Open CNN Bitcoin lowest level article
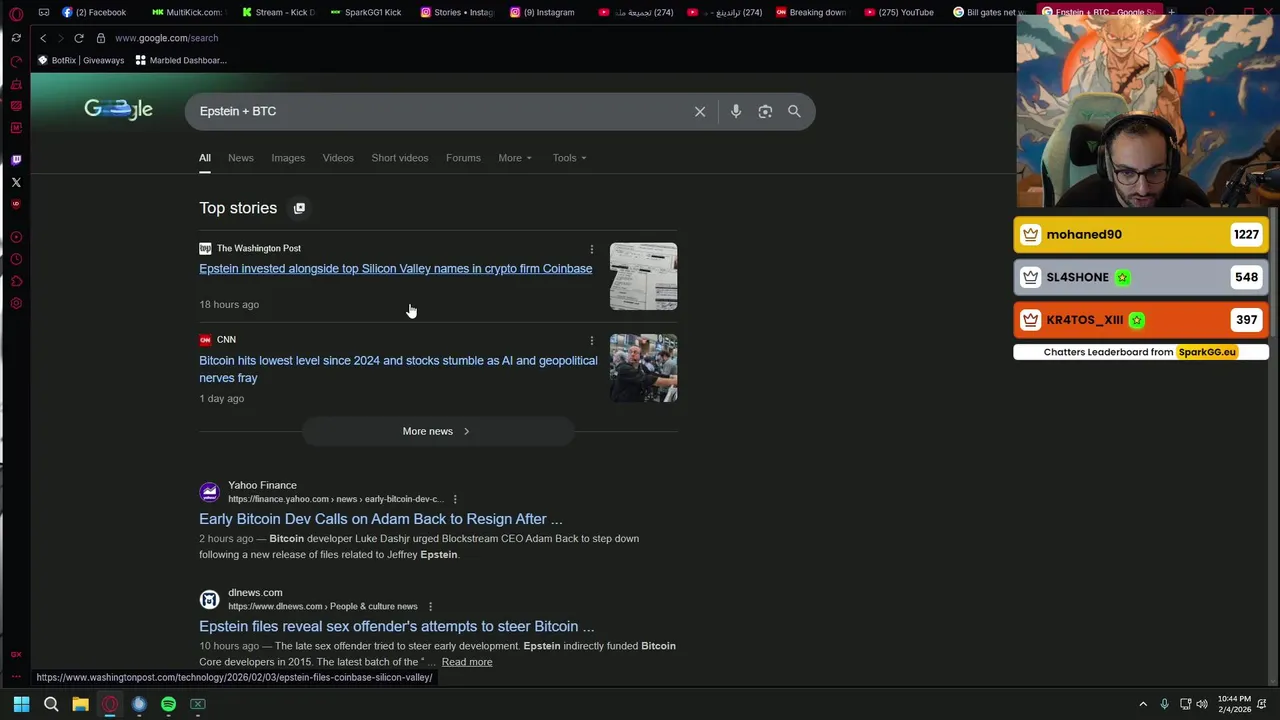The height and width of the screenshot is (720, 1280). 398,369
